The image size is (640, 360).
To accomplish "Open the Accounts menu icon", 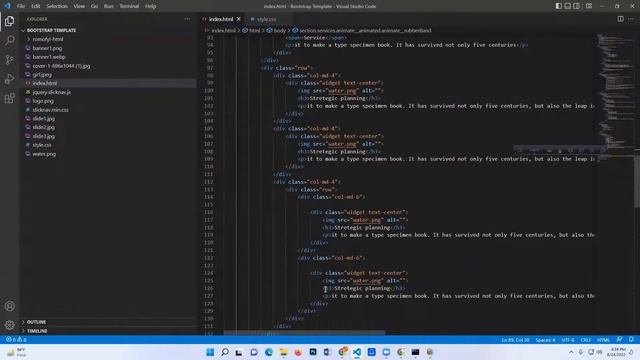I will pos(9,306).
